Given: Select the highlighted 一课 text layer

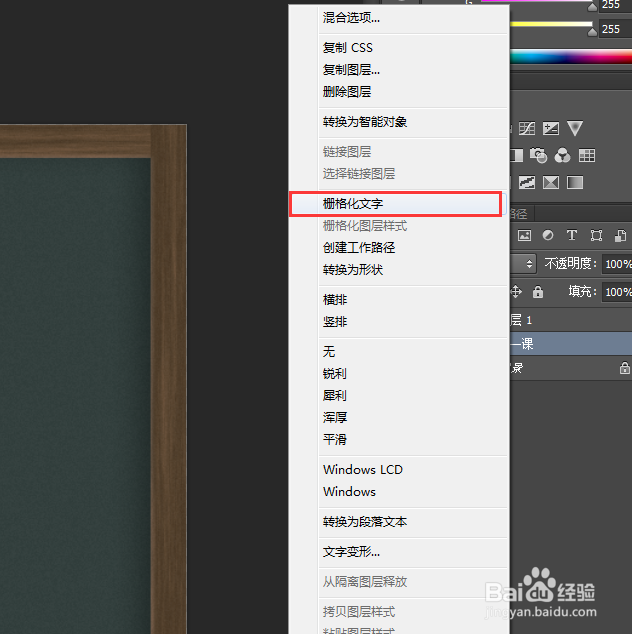Looking at the screenshot, I should pos(571,344).
